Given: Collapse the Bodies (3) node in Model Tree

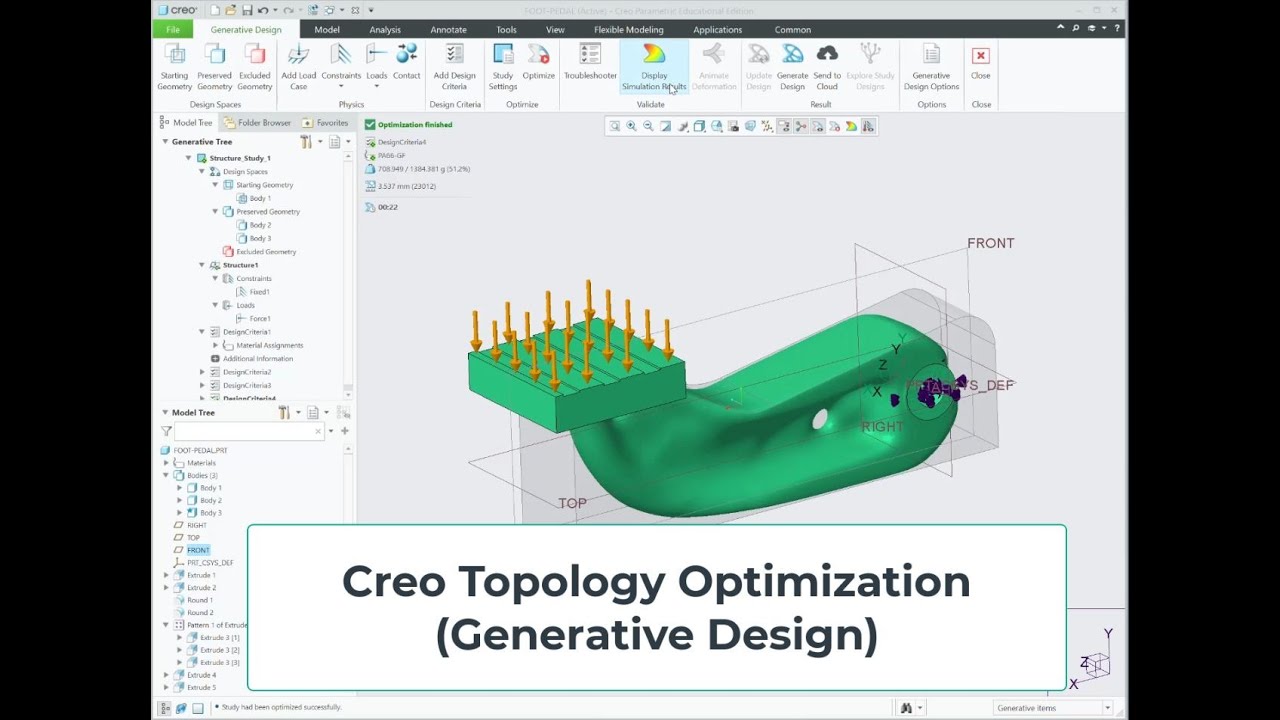Looking at the screenshot, I should [x=166, y=475].
